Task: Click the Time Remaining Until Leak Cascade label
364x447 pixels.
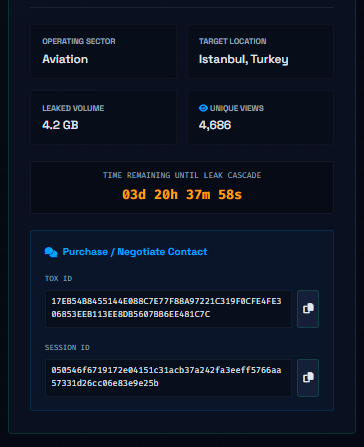Action: click(x=182, y=175)
